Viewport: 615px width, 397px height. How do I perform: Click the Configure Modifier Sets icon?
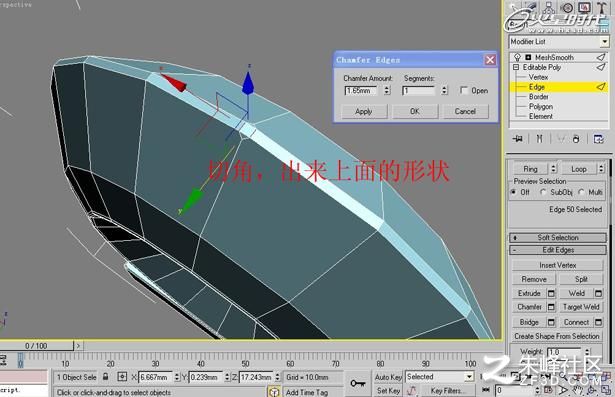(599, 139)
